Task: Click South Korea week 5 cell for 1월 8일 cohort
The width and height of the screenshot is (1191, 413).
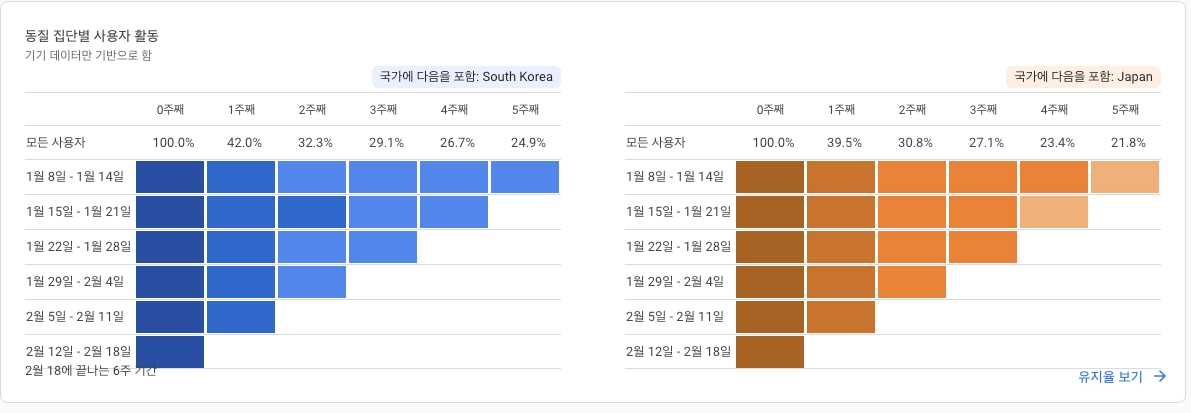Action: click(525, 177)
